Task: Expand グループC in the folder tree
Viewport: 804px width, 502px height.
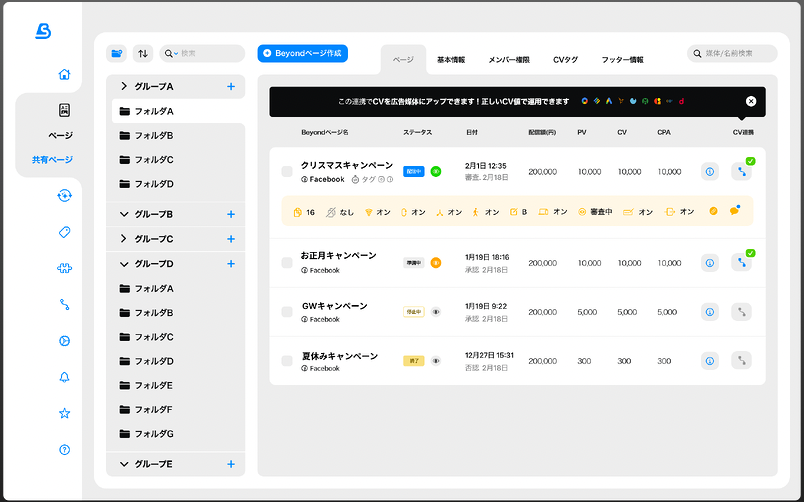Action: (x=124, y=239)
